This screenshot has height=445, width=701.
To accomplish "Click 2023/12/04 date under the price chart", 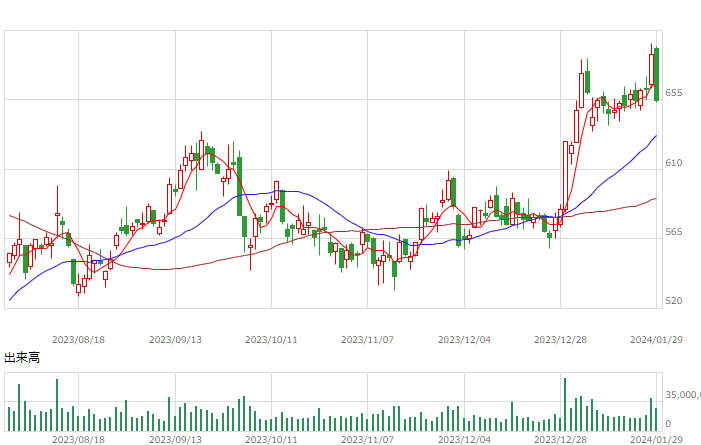I will [x=465, y=340].
